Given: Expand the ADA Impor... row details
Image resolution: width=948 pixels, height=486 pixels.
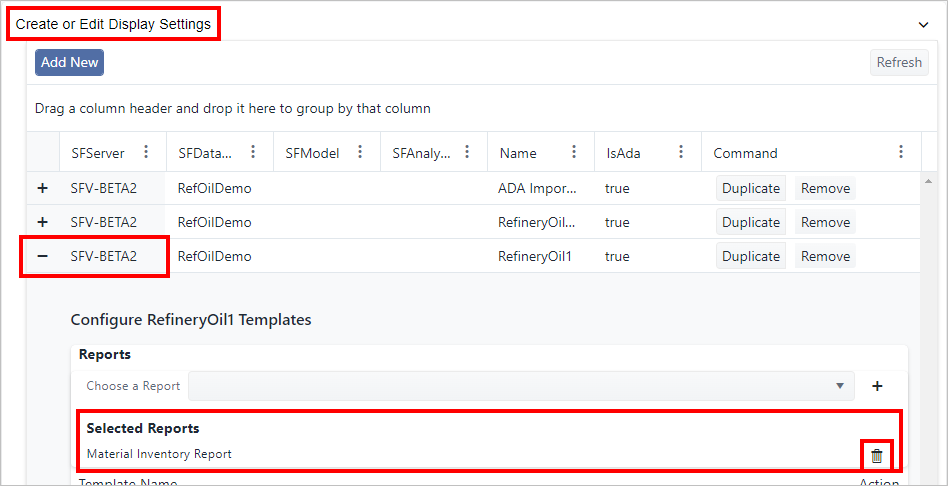Looking at the screenshot, I should coord(43,188).
